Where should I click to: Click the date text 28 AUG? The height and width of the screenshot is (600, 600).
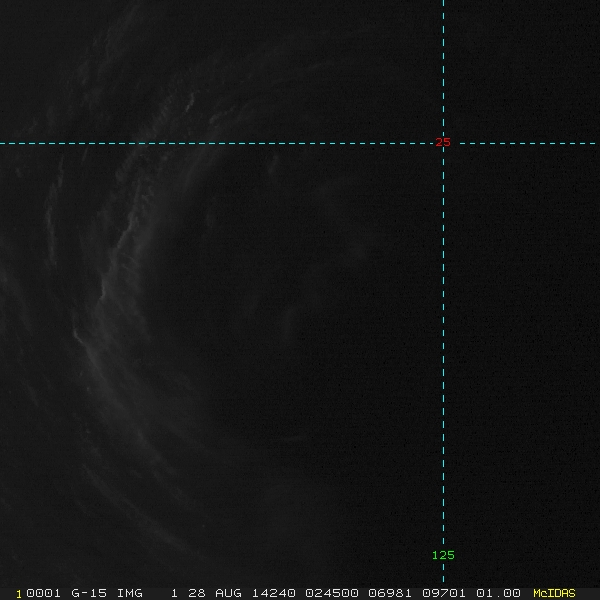pos(215,593)
